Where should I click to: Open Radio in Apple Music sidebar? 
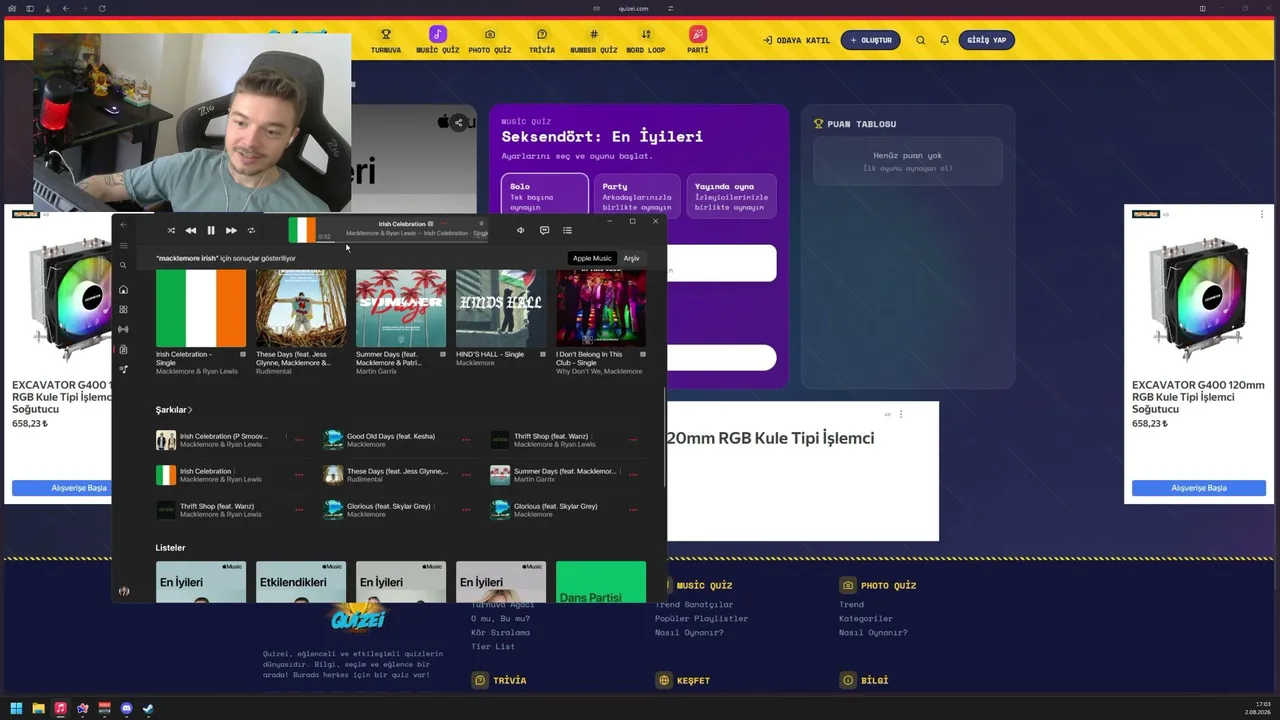pos(124,329)
